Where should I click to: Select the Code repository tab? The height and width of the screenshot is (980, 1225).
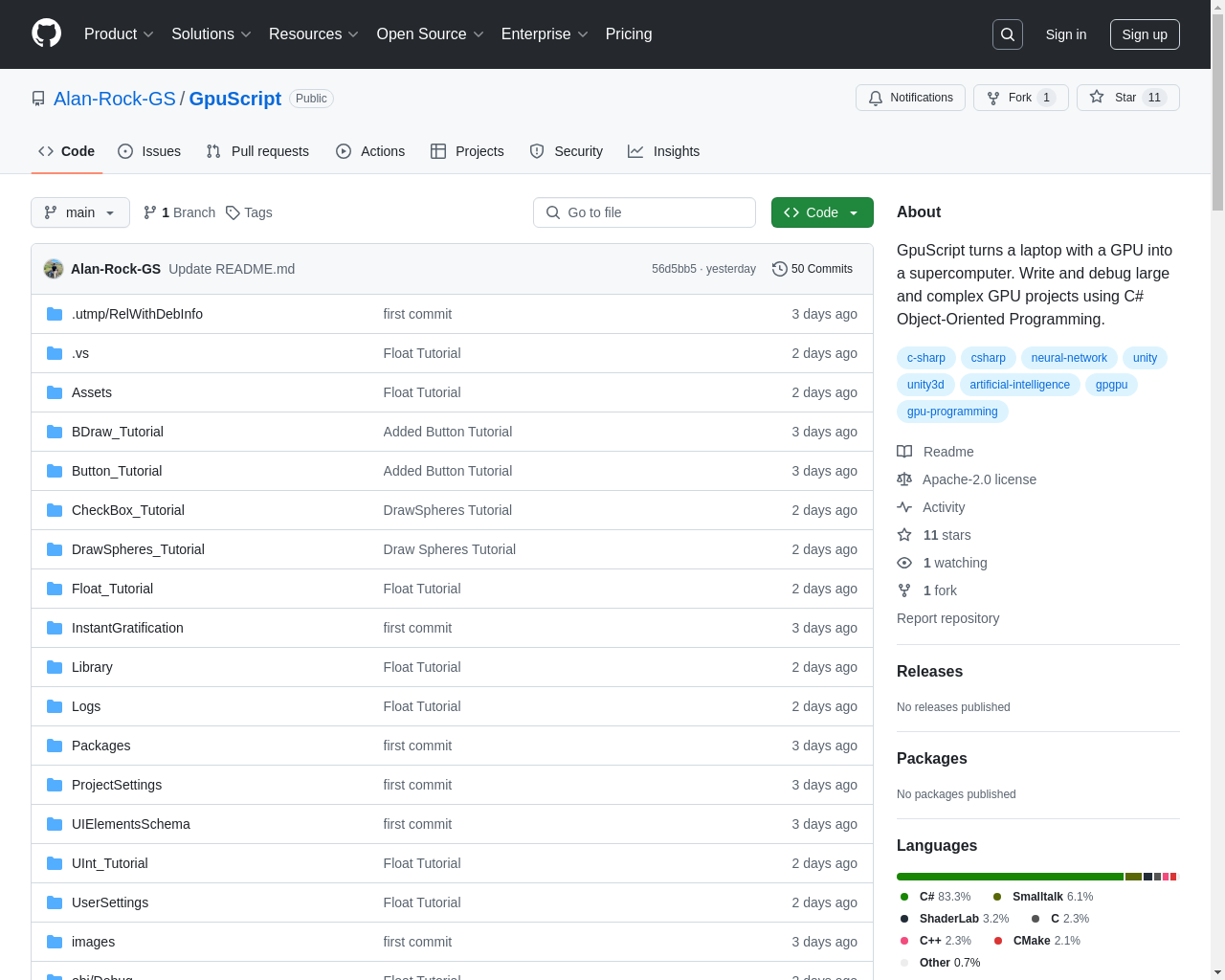coord(67,151)
